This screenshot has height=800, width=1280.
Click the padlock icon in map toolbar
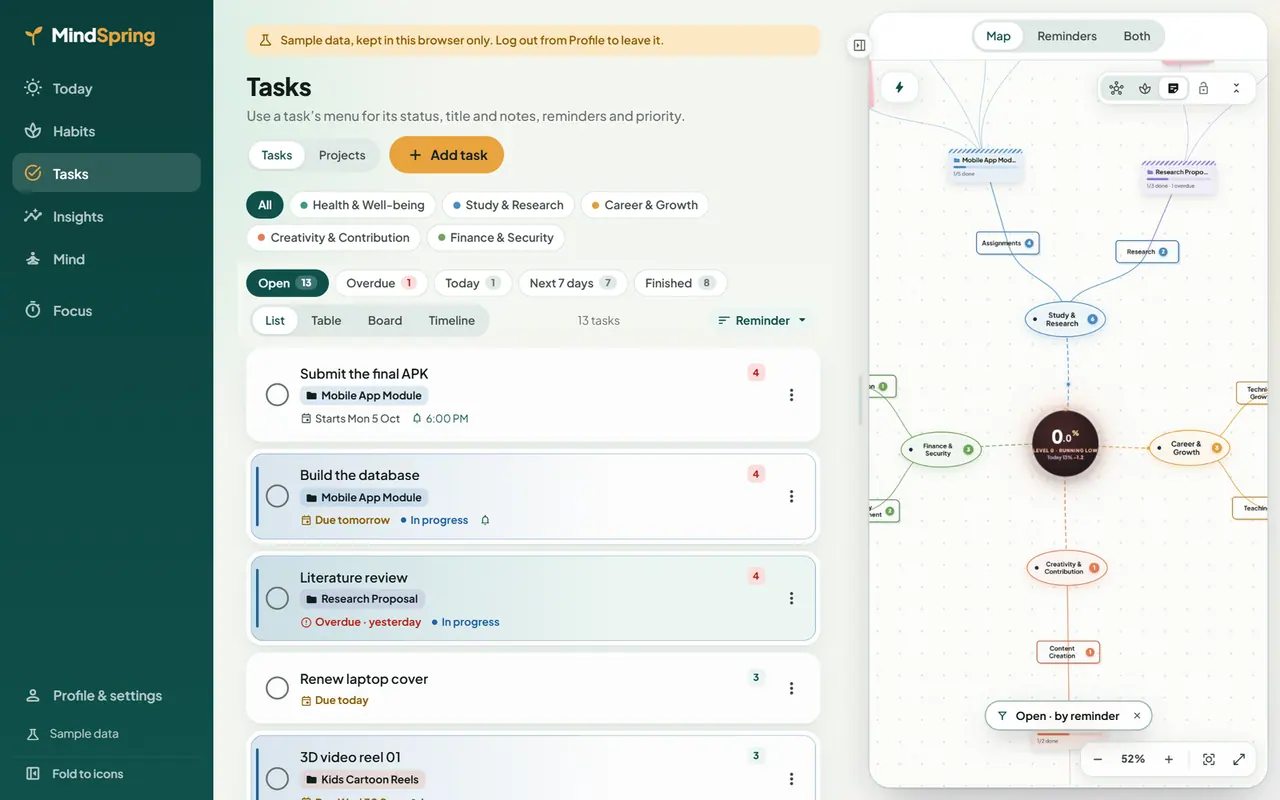click(1203, 88)
